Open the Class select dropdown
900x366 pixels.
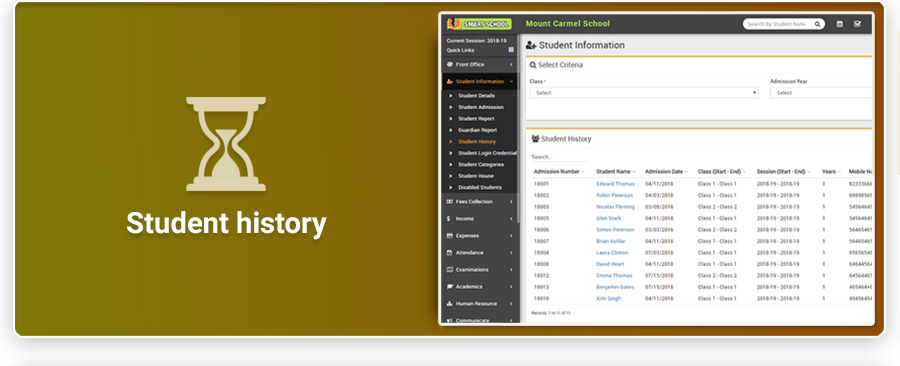click(643, 93)
